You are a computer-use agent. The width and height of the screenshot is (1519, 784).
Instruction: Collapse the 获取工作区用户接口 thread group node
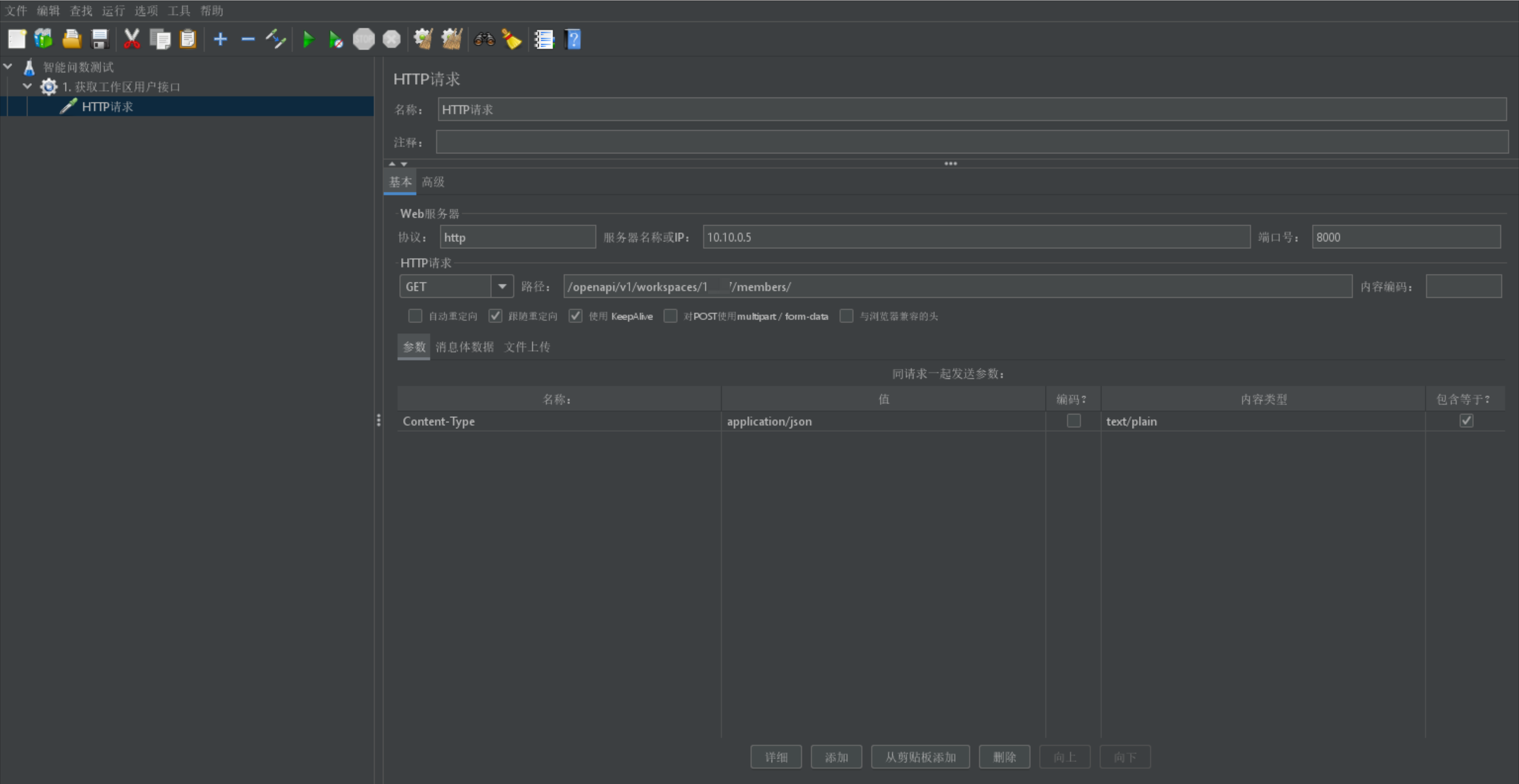click(27, 86)
